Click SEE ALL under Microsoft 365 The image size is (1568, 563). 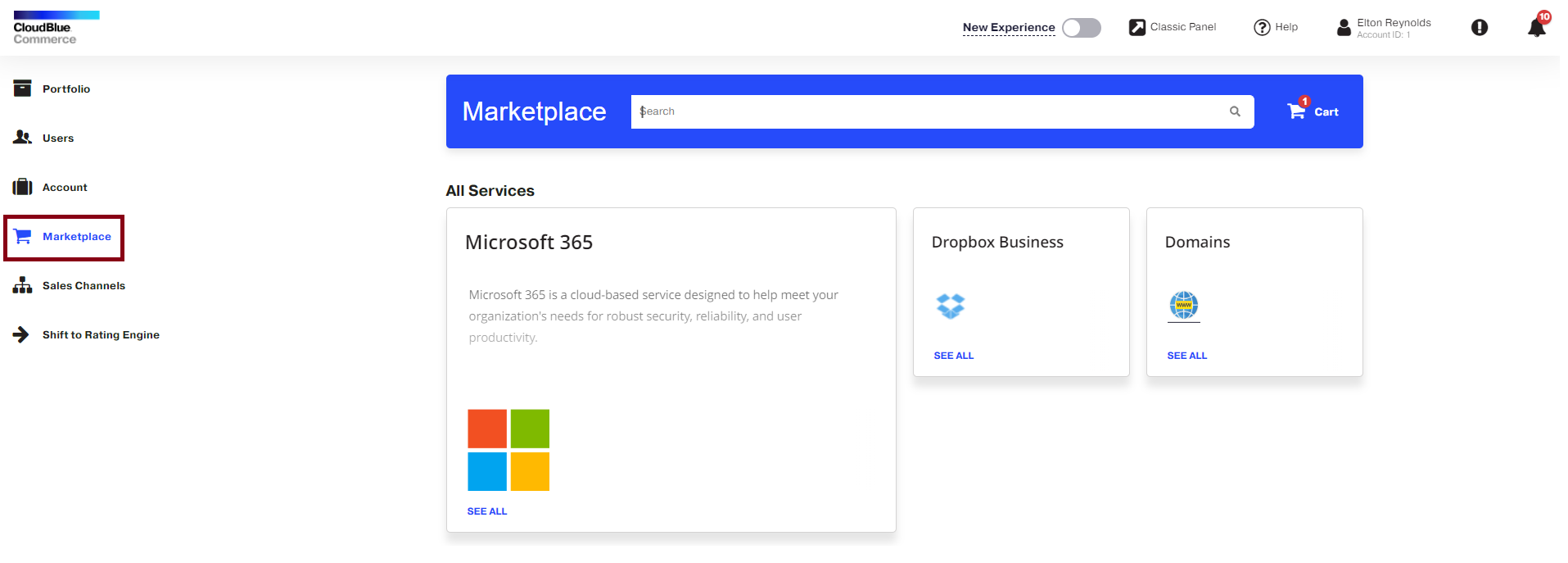(487, 511)
